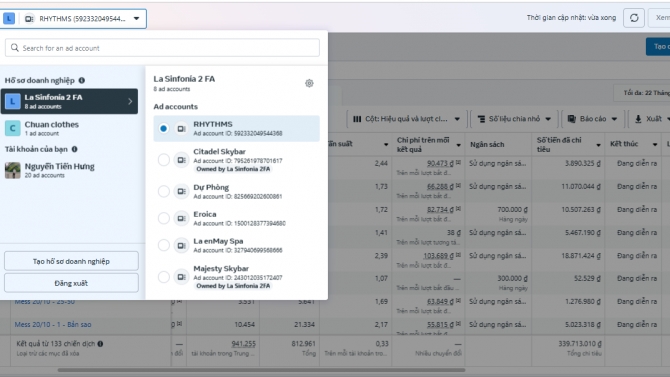
Task: Click Nguyễn Tiến Hưng profile avatar
Action: coord(12,170)
